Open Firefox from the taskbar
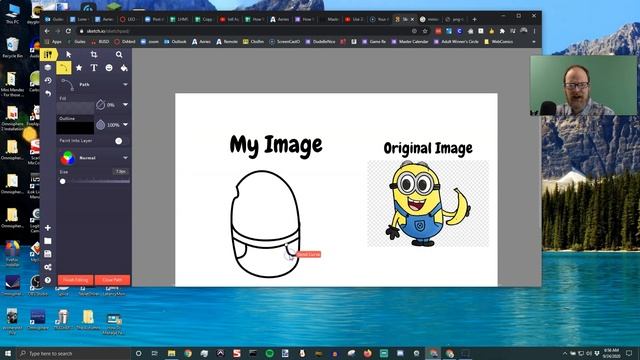 click(367, 353)
